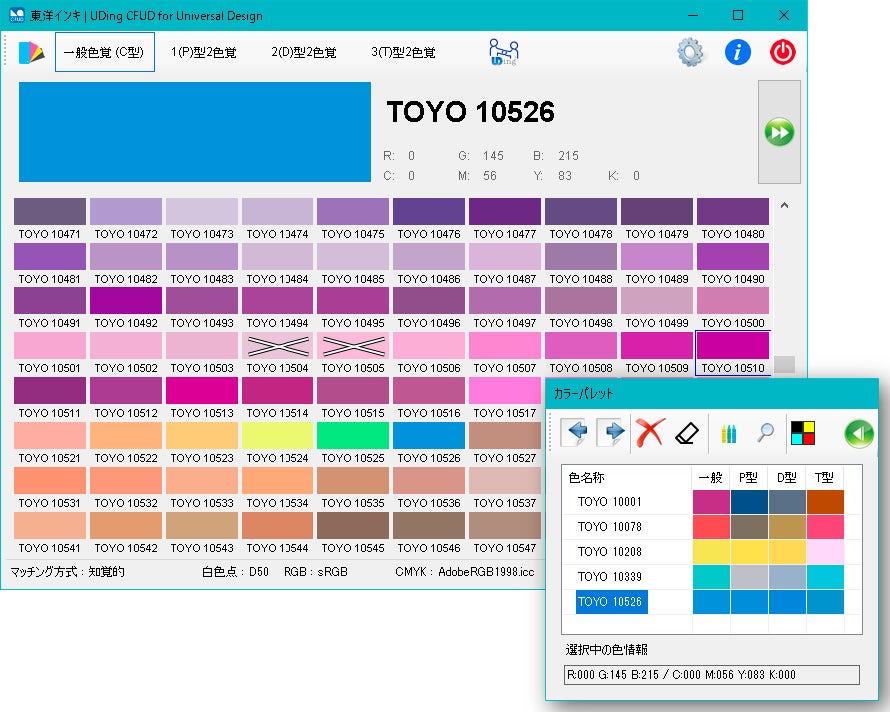Collapse palette with green left-arrow button
This screenshot has width=890, height=712.
(x=858, y=433)
